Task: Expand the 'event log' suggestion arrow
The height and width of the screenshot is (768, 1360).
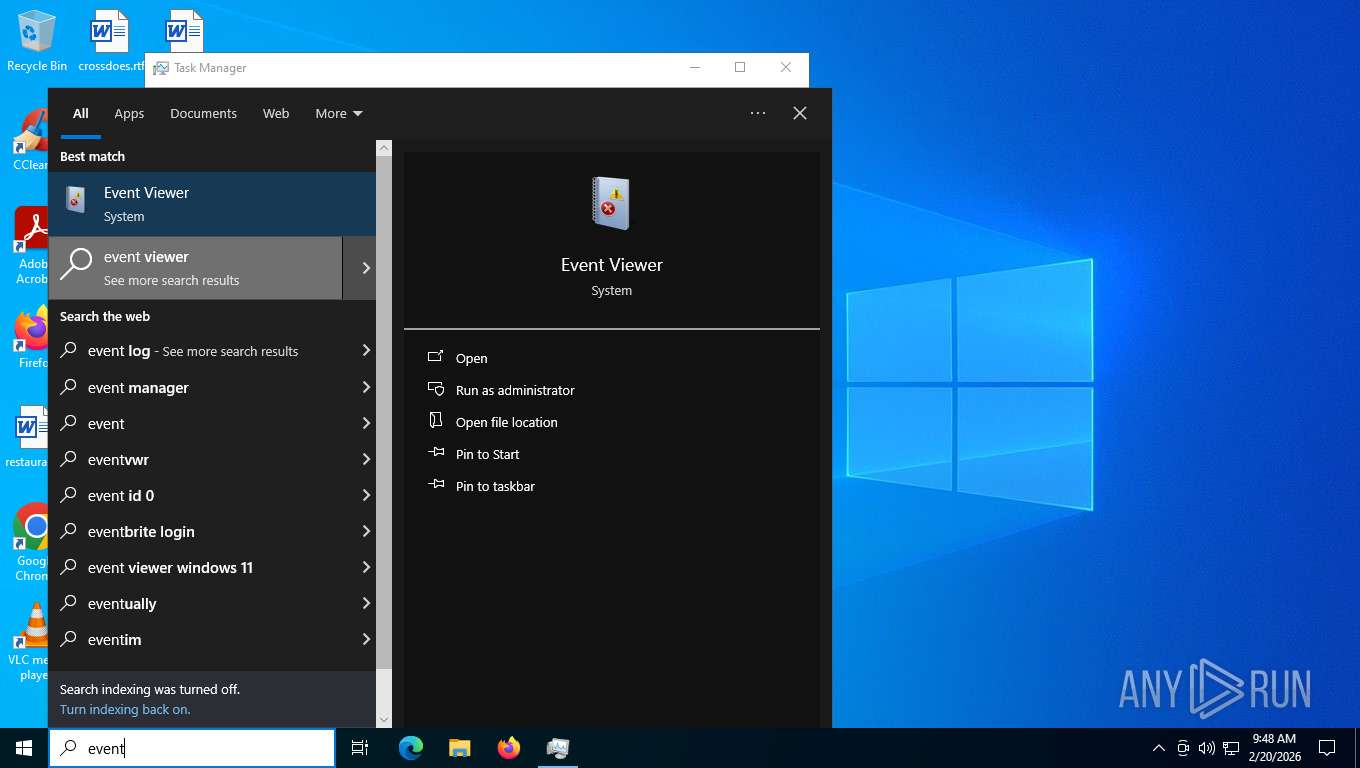Action: (x=366, y=351)
